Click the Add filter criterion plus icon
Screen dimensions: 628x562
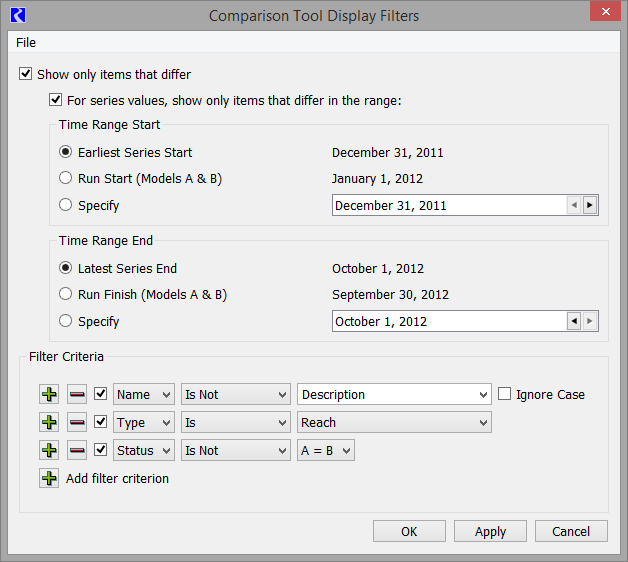pyautogui.click(x=49, y=479)
